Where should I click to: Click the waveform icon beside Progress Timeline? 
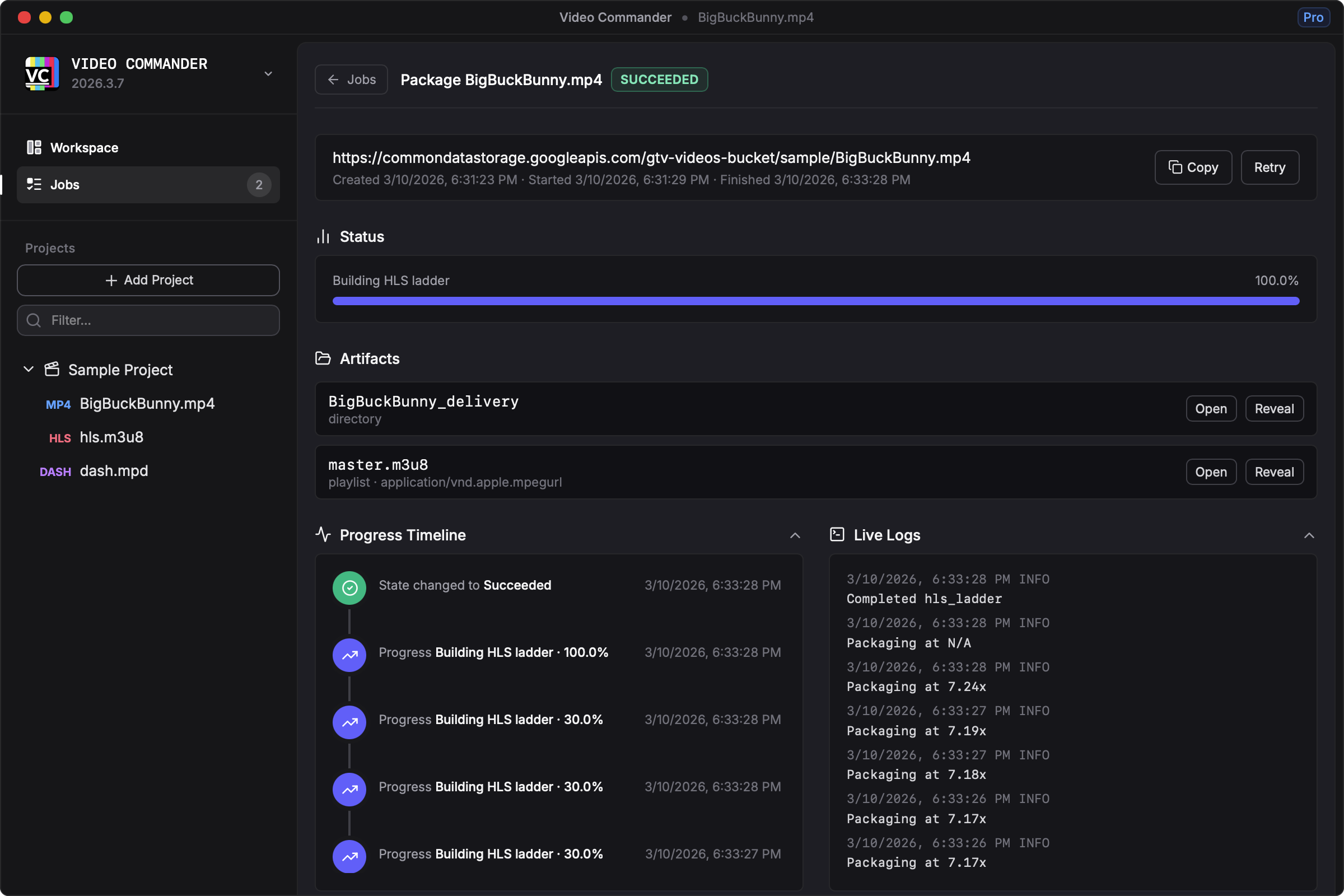(323, 534)
